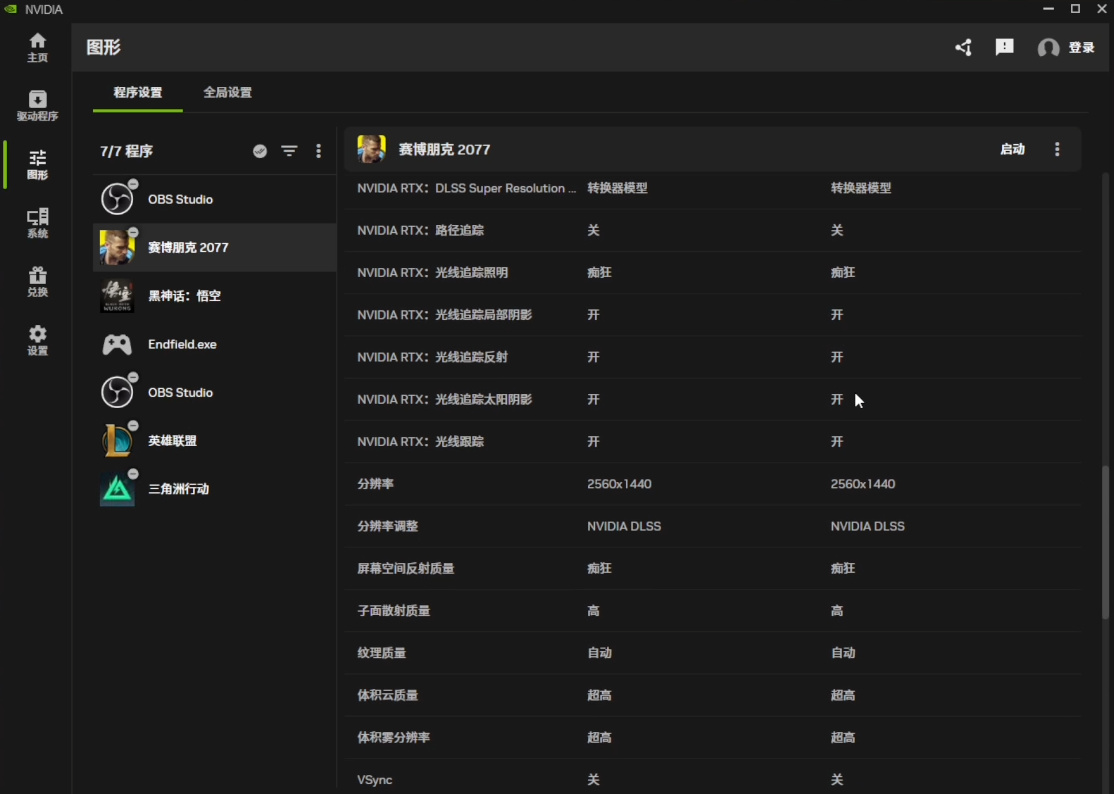Click the 光线跟踪 setting label
The height and width of the screenshot is (794, 1114).
point(421,441)
